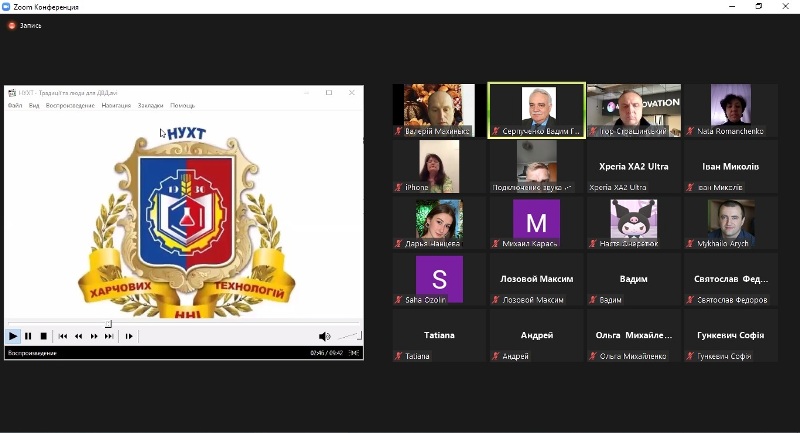Viewport: 800px width, 433px height.
Task: Minimize the media player window
Action: (x=307, y=92)
